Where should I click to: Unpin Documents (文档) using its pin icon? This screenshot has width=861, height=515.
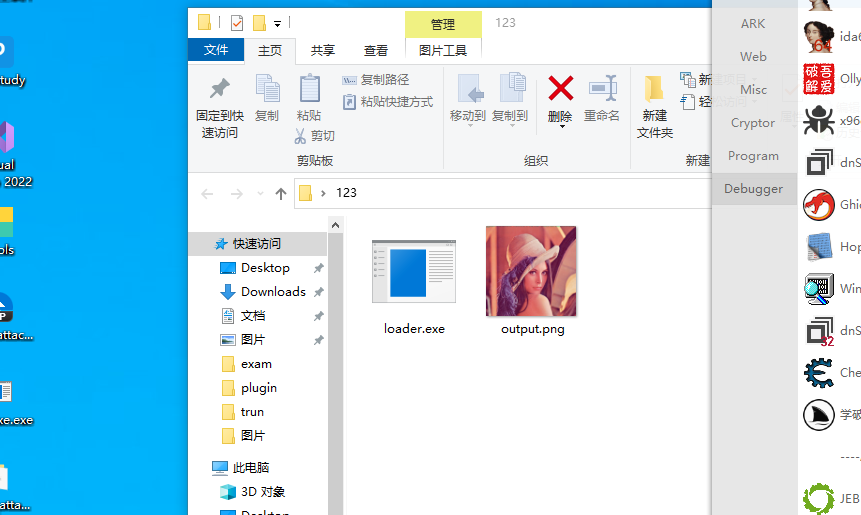(x=318, y=316)
